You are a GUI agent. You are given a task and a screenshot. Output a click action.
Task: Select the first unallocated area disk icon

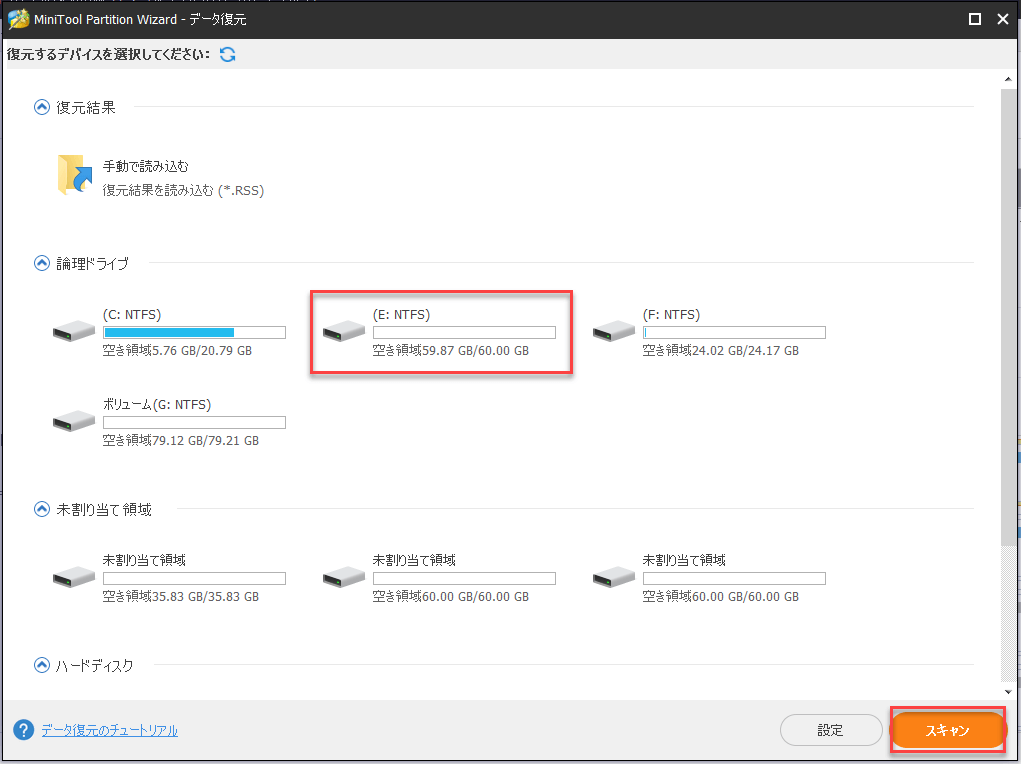(x=73, y=576)
